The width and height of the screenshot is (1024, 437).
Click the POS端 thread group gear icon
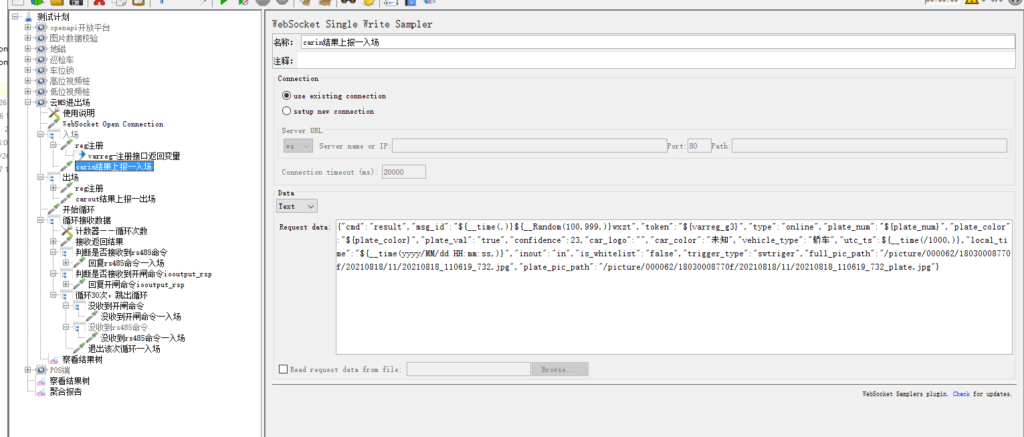tap(42, 370)
